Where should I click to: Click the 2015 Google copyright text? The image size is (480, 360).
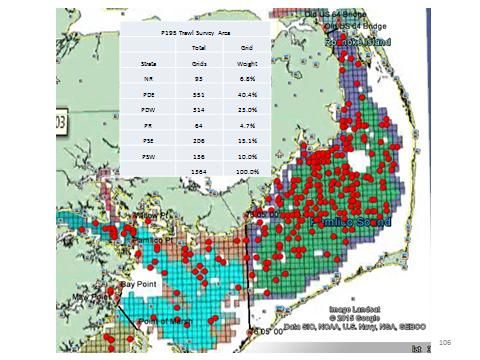click(355, 318)
